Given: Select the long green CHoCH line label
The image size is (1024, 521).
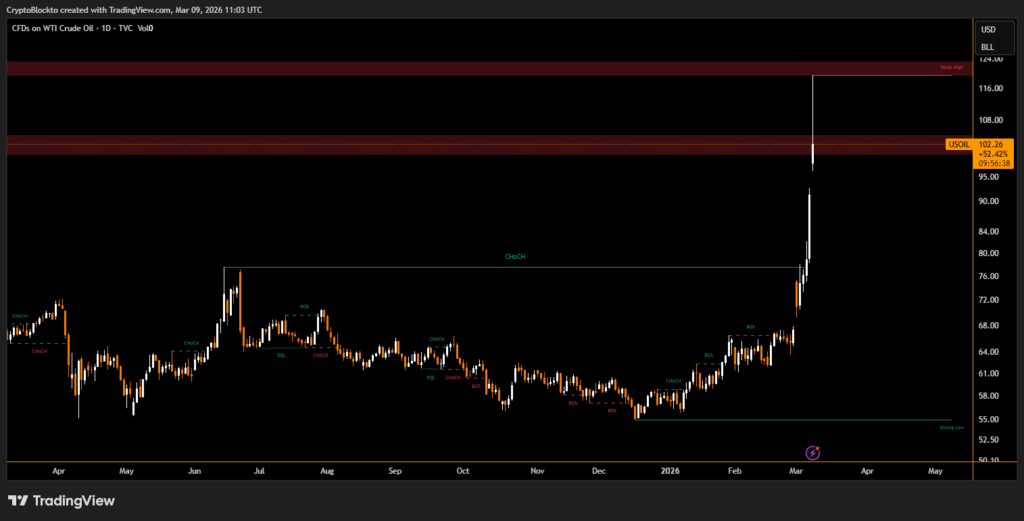Looking at the screenshot, I should tap(515, 257).
